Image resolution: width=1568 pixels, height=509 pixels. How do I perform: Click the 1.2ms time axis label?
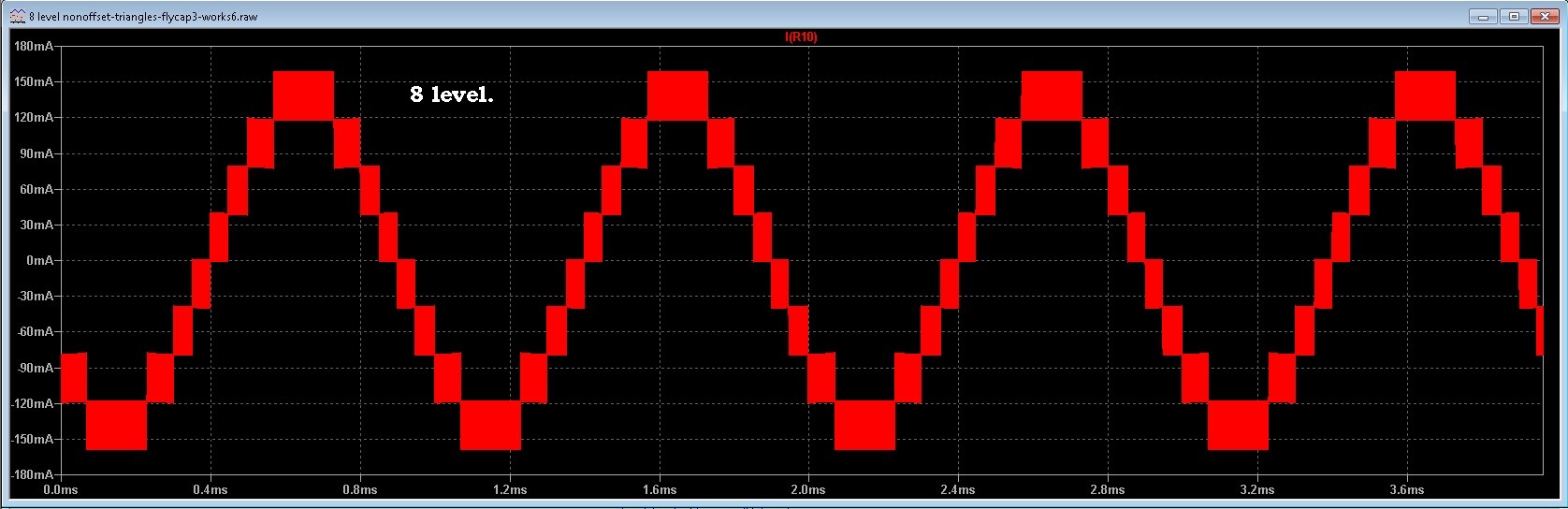[x=510, y=489]
